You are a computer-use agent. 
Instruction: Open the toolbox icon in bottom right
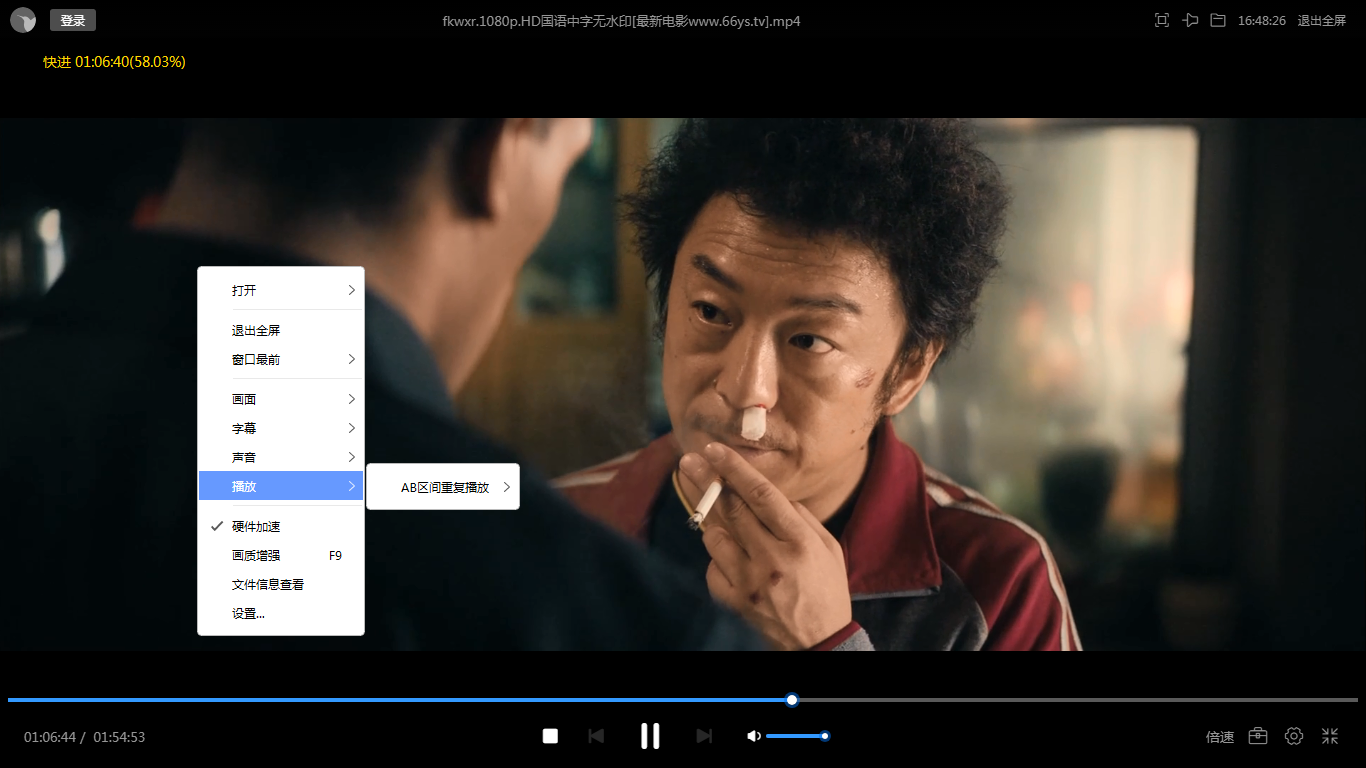coord(1258,736)
